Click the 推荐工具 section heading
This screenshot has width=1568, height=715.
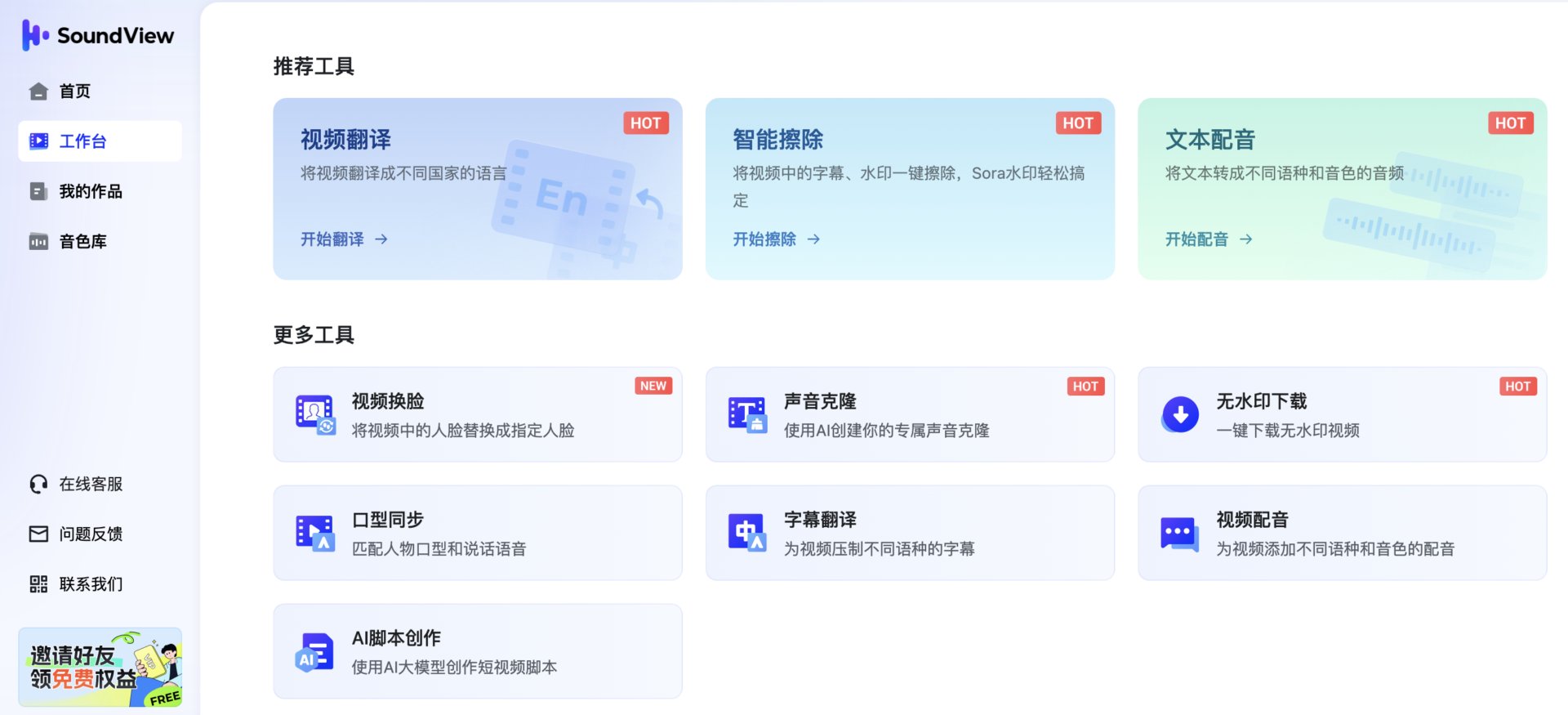tap(314, 66)
